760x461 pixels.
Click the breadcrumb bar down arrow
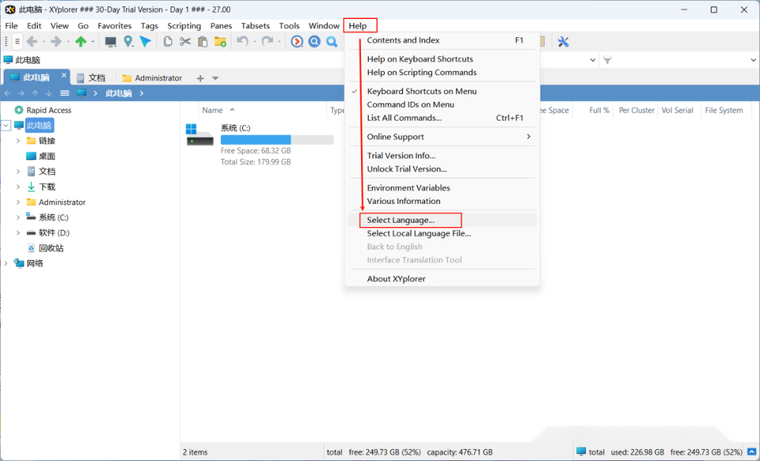(48, 93)
